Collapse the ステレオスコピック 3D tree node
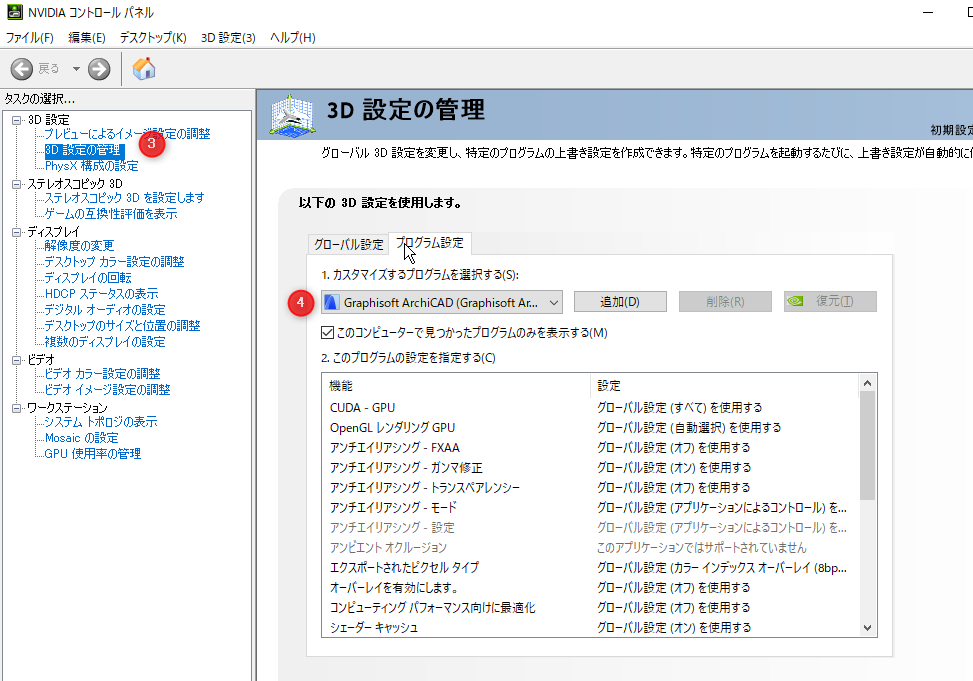This screenshot has height=681, width=973. pos(17,184)
